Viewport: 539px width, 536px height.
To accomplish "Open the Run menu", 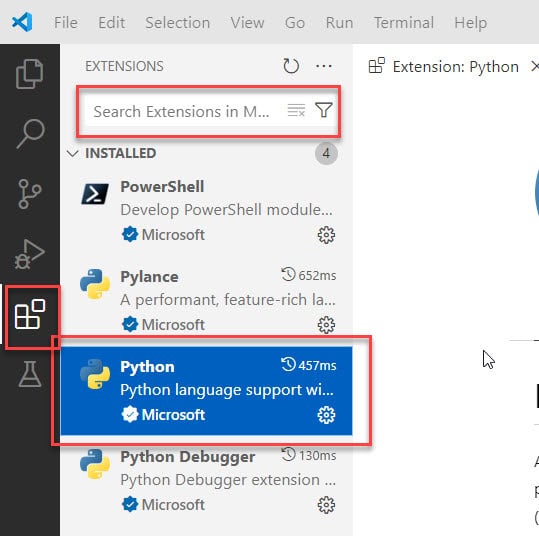I will point(339,23).
